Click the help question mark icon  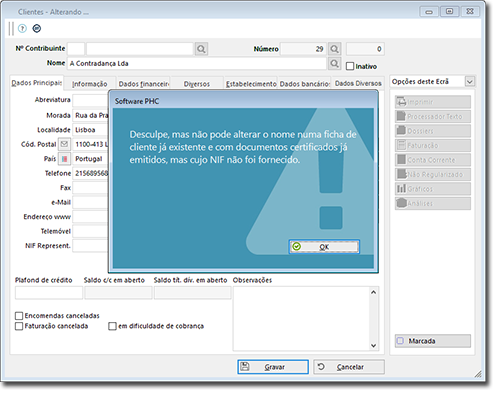point(22,29)
